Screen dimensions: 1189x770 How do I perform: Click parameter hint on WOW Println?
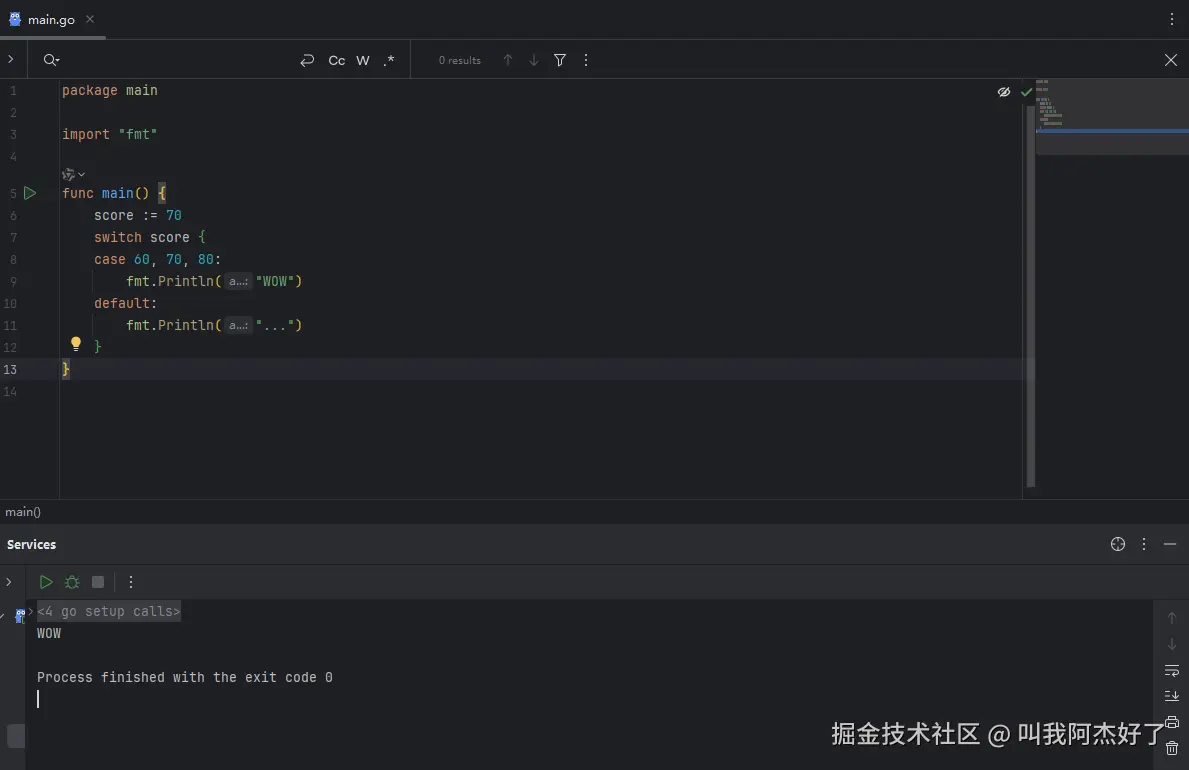238,281
